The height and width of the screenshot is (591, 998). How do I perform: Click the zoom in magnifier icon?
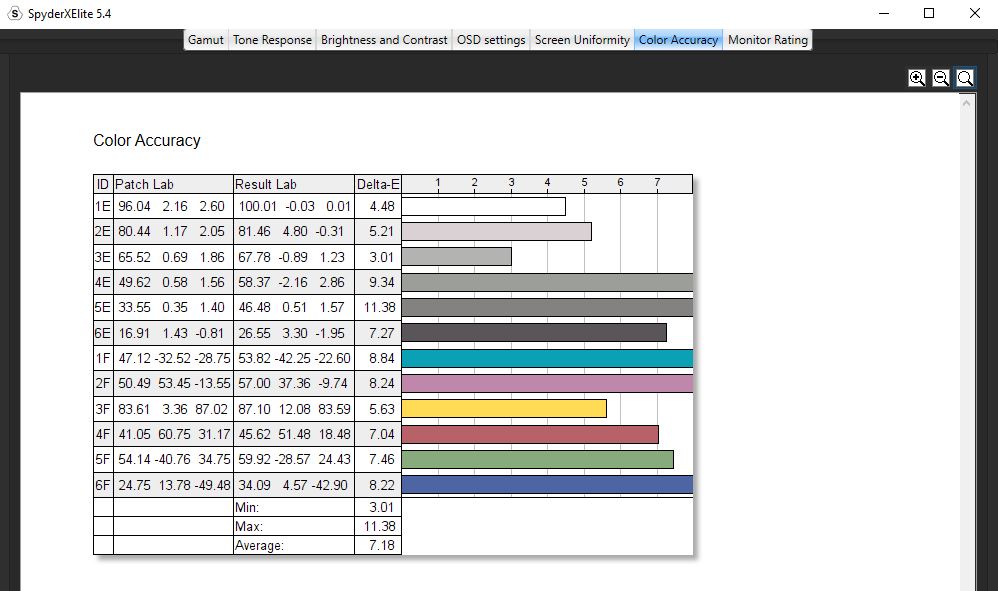[916, 78]
